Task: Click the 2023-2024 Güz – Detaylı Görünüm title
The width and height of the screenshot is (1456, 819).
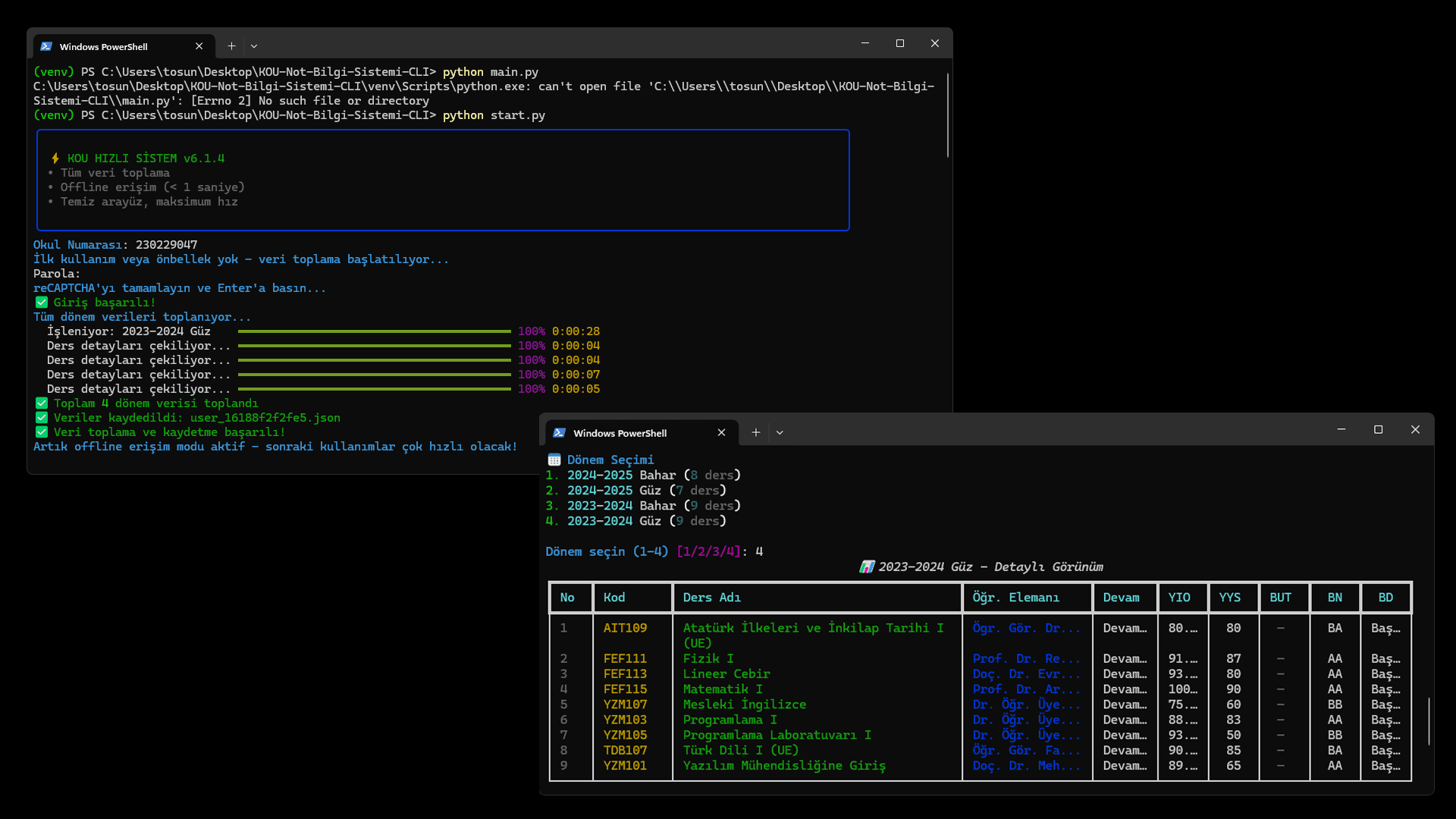Action: point(990,567)
